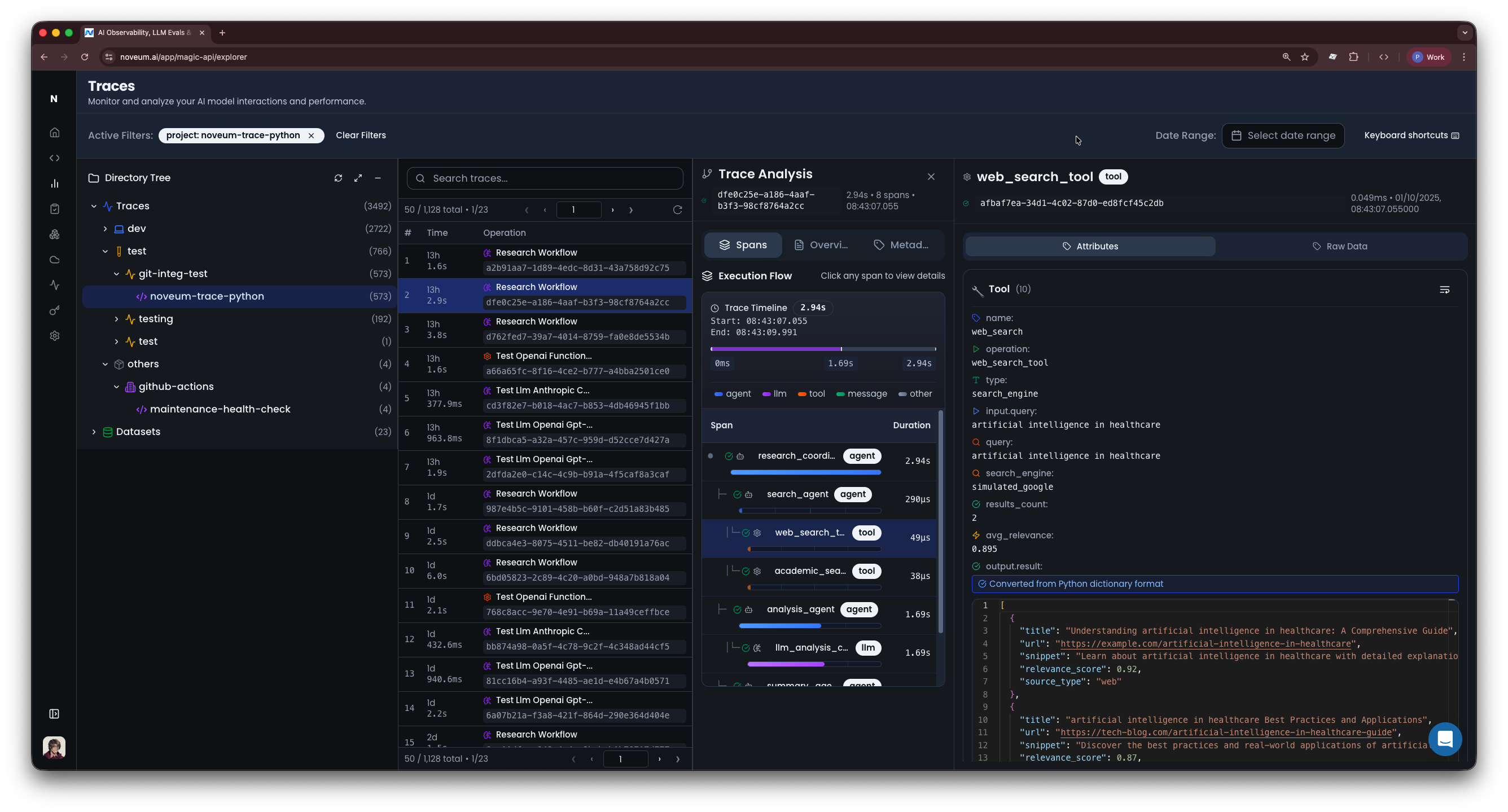Toggle the sidebar collapse panel icon
Viewport: 1508px width, 812px height.
[54, 714]
